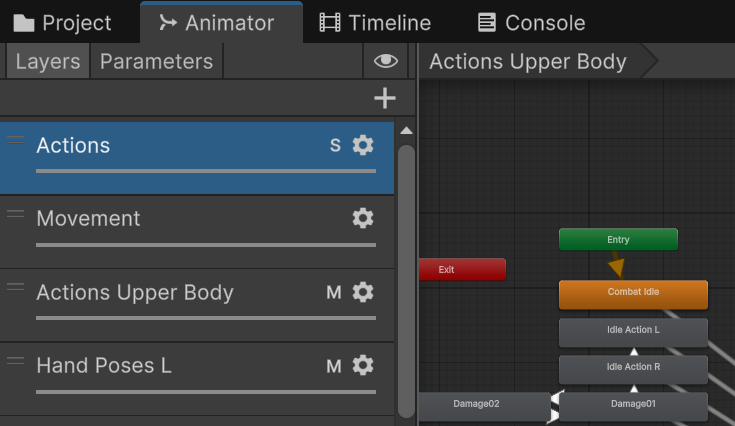735x426 pixels.
Task: Click the Hand Poses L weight bar
Action: click(x=206, y=392)
